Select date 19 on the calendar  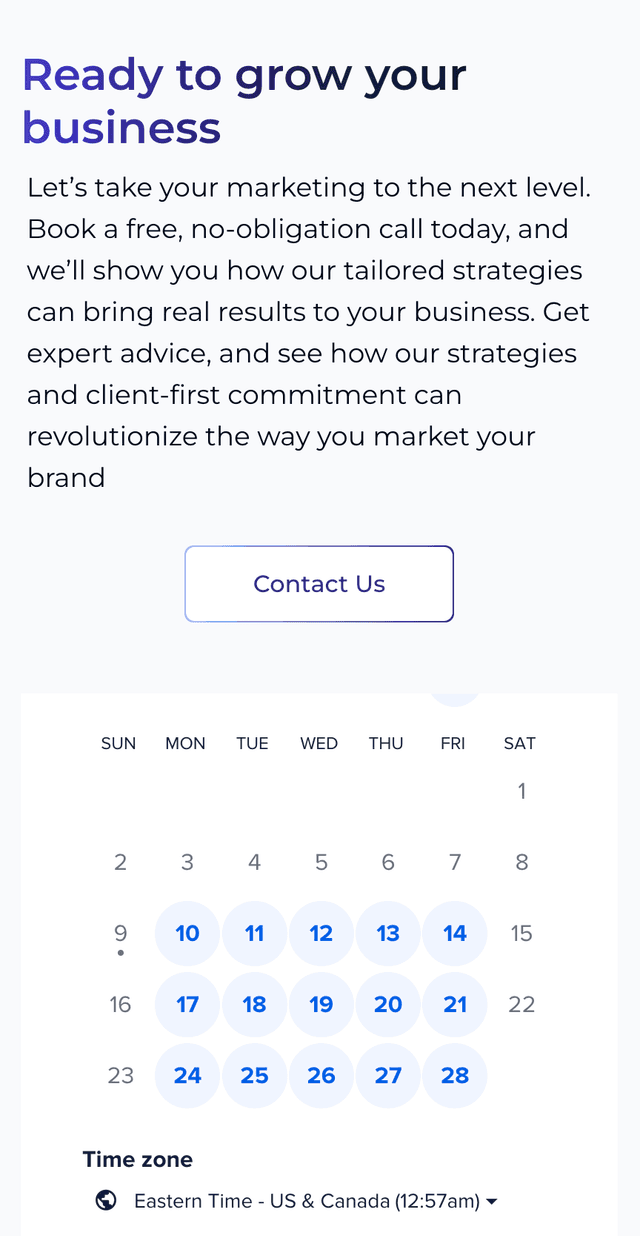pyautogui.click(x=321, y=1004)
